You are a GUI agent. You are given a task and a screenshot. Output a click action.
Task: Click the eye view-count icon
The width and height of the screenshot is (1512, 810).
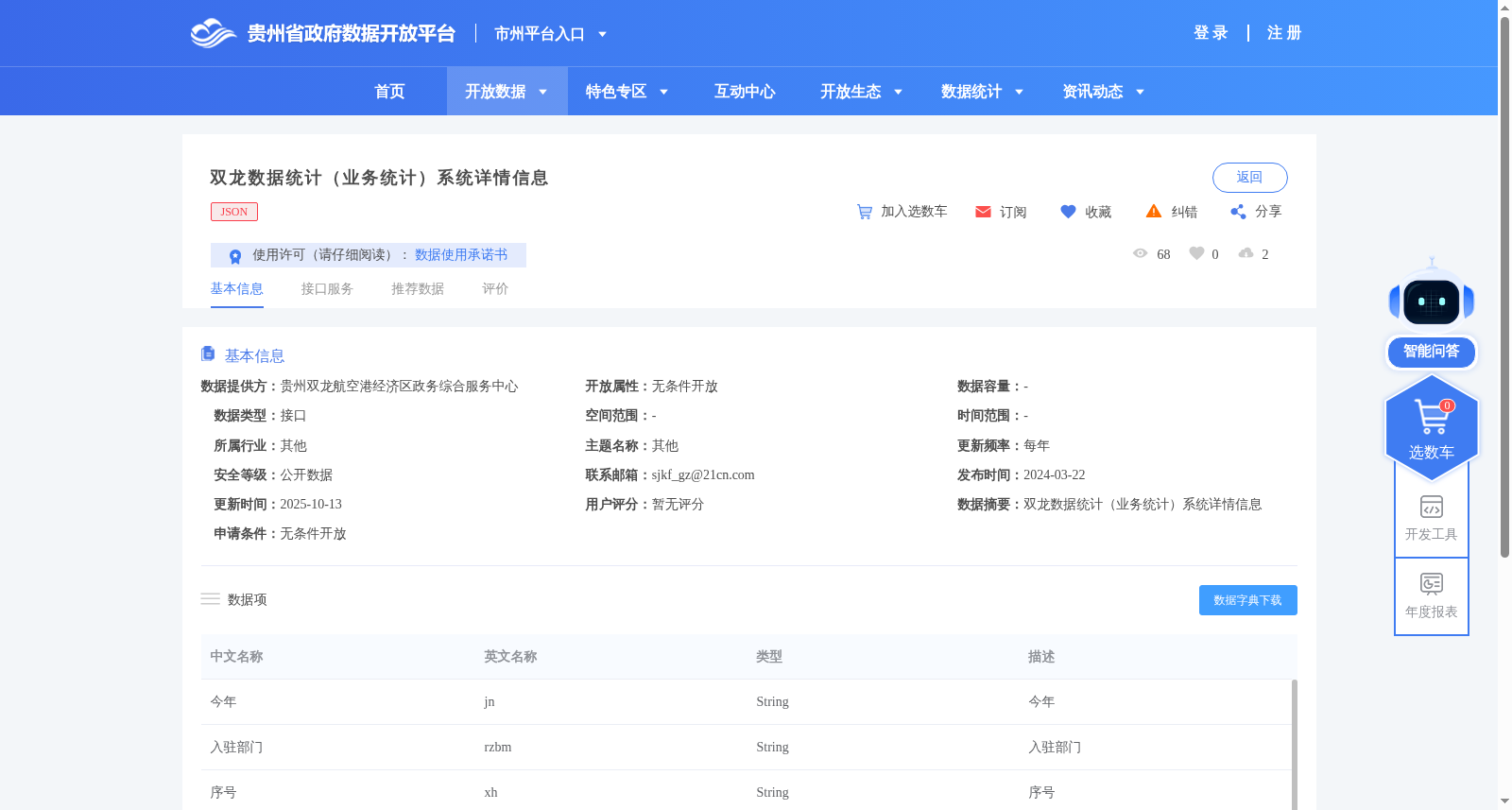[x=1140, y=253]
